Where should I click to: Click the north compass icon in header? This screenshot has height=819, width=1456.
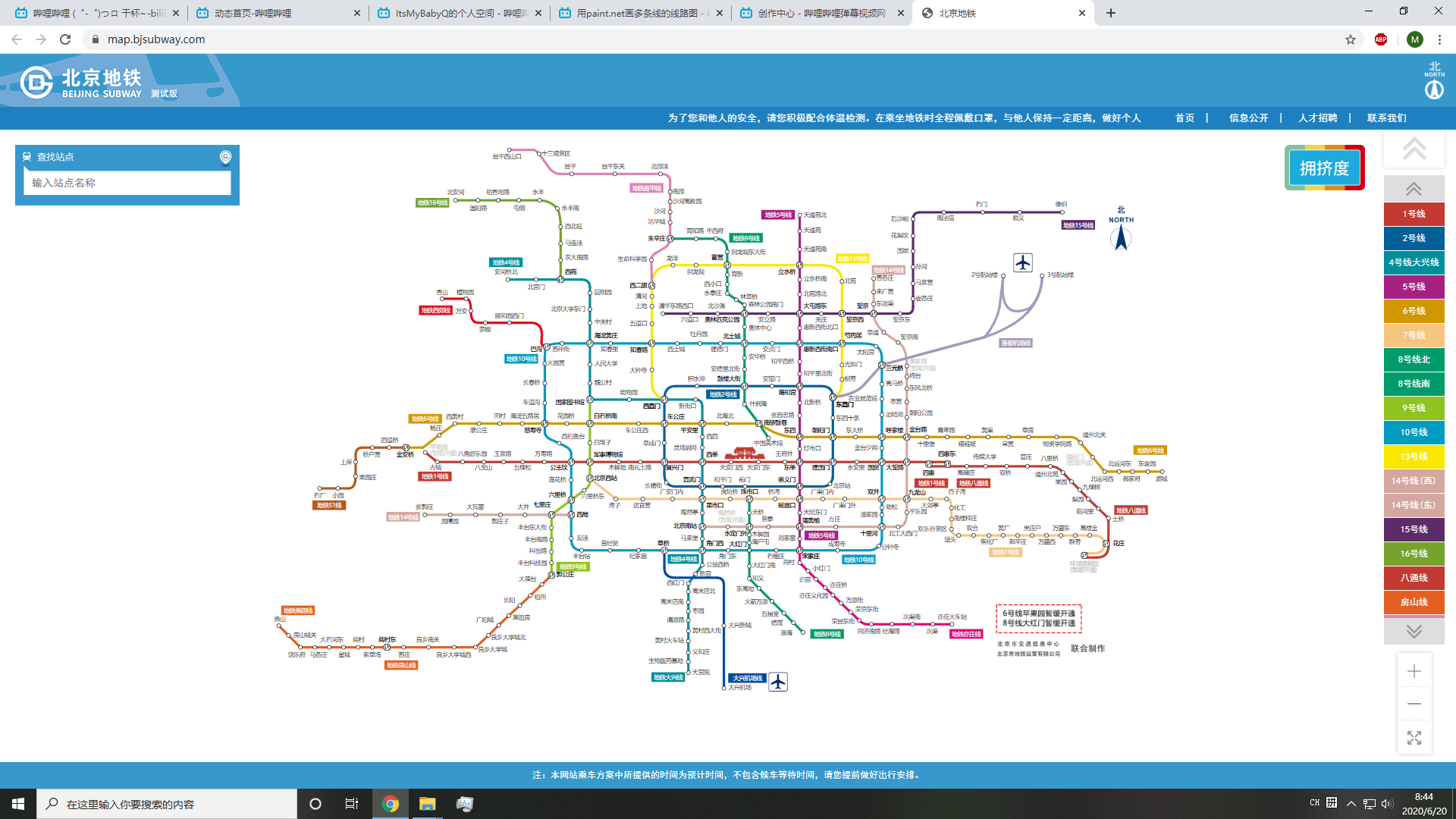point(1434,82)
